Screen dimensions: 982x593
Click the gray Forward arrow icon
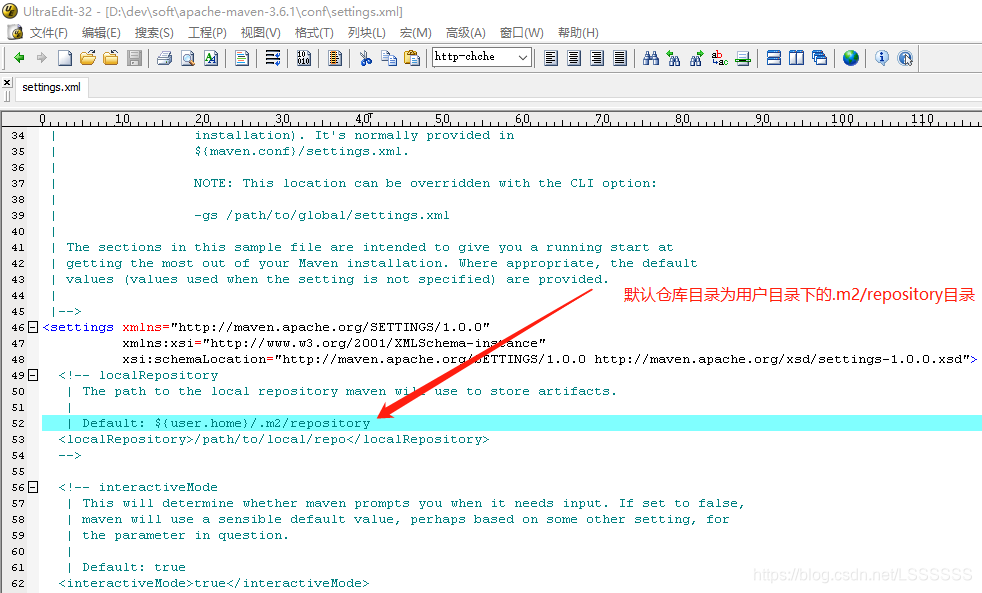[41, 58]
